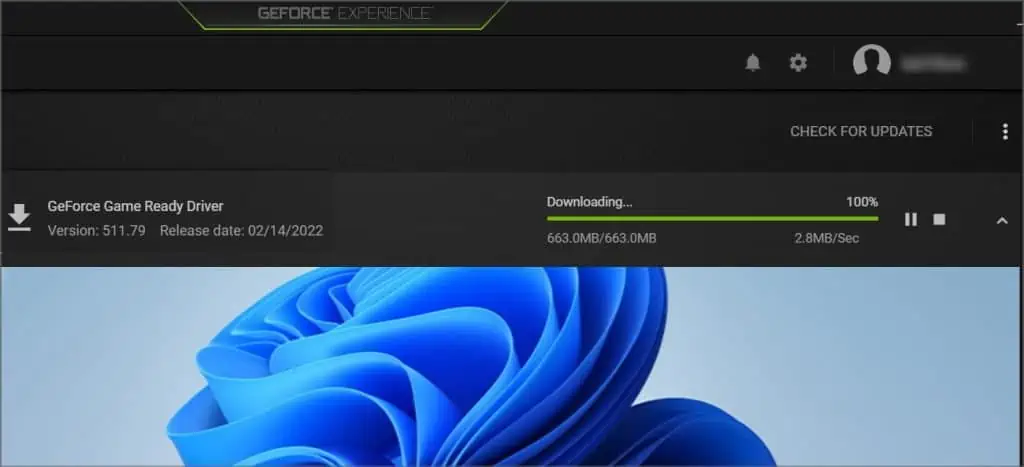Click the GeForce Experience logo

coord(345,13)
